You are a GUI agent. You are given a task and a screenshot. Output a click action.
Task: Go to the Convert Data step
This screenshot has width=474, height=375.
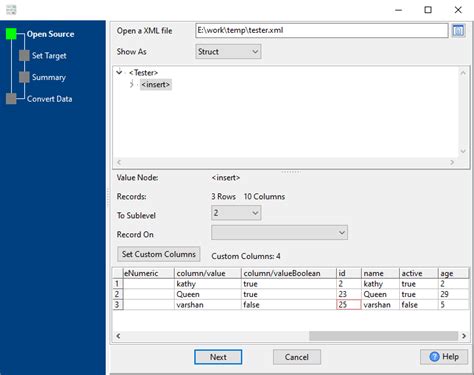pos(49,99)
